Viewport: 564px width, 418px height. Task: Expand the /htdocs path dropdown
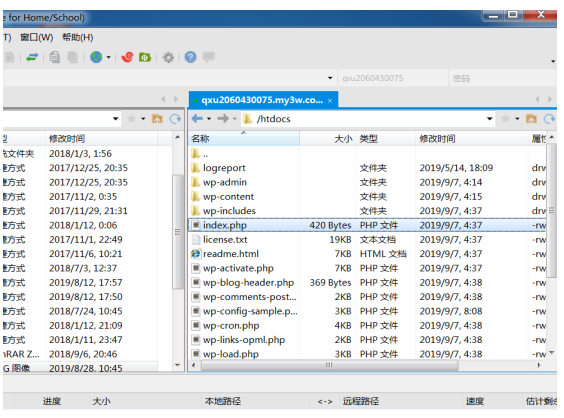(x=490, y=118)
